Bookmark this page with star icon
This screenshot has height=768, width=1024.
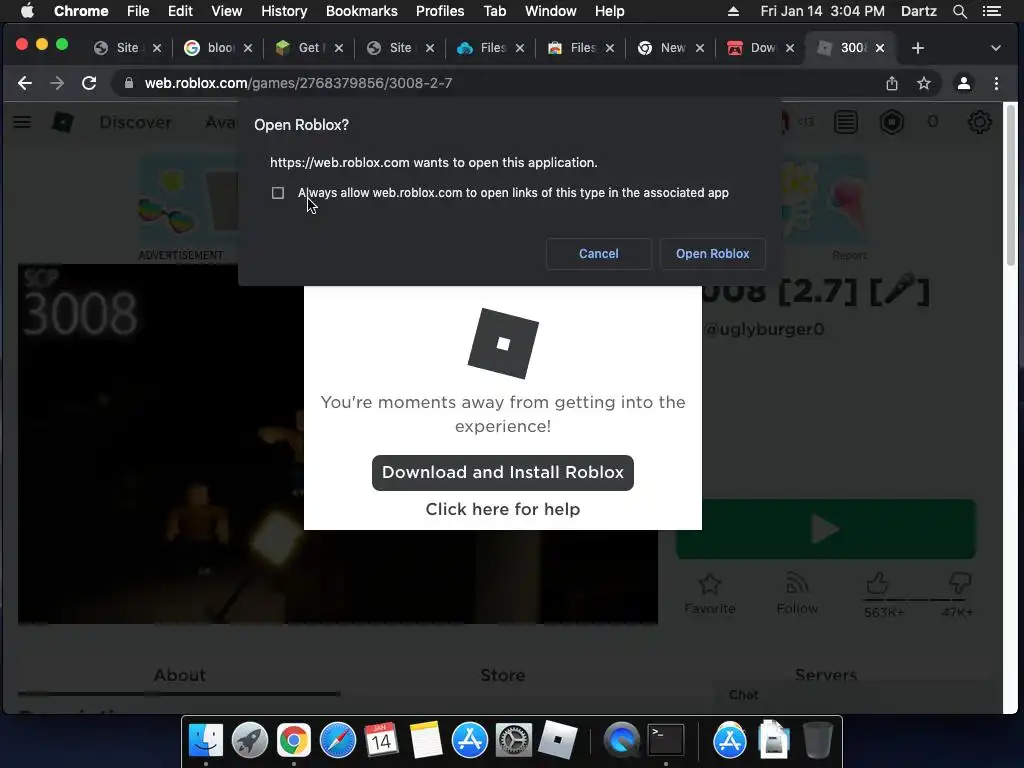coord(923,83)
